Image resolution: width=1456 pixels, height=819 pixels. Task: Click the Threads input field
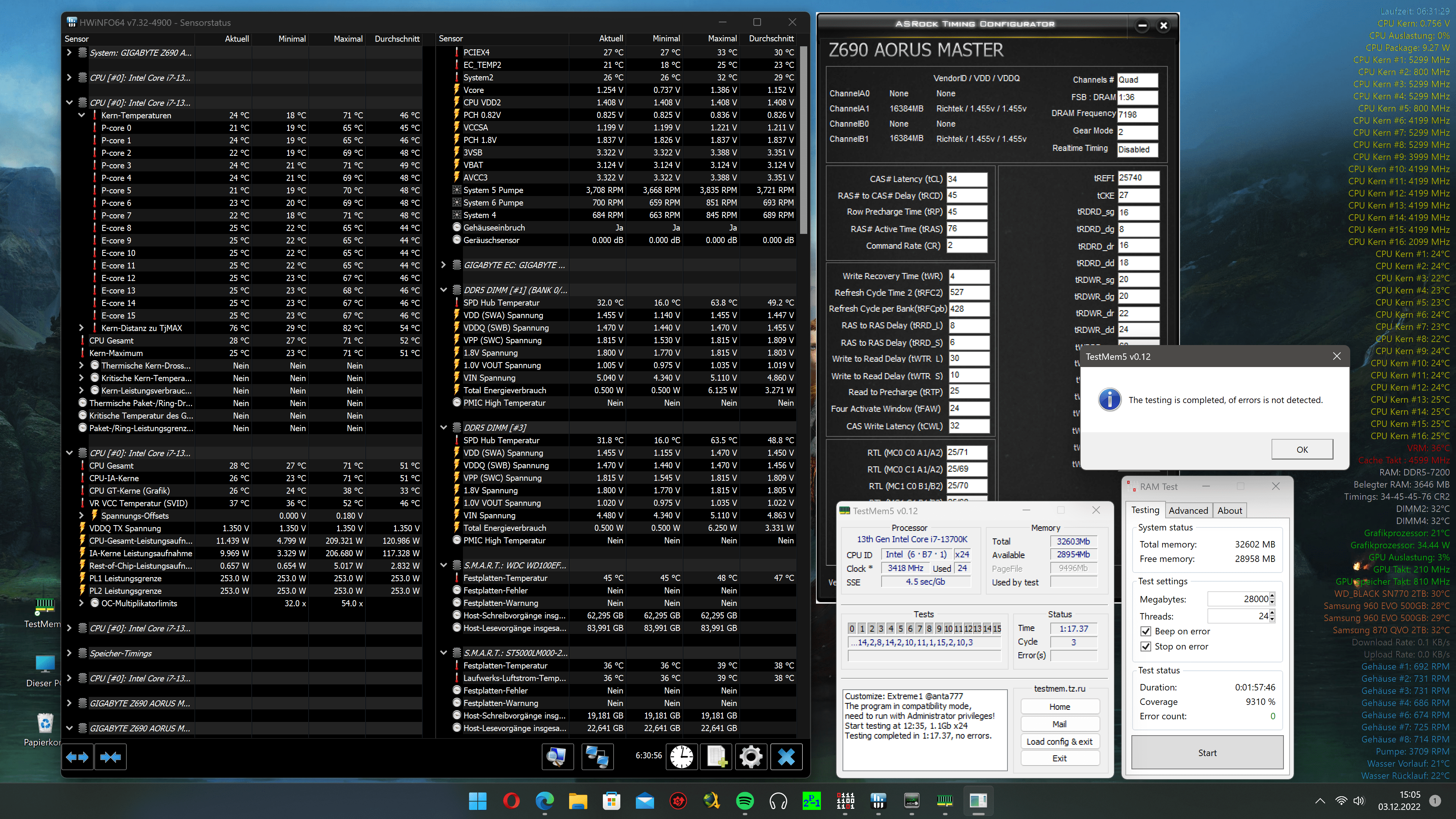pos(1238,616)
